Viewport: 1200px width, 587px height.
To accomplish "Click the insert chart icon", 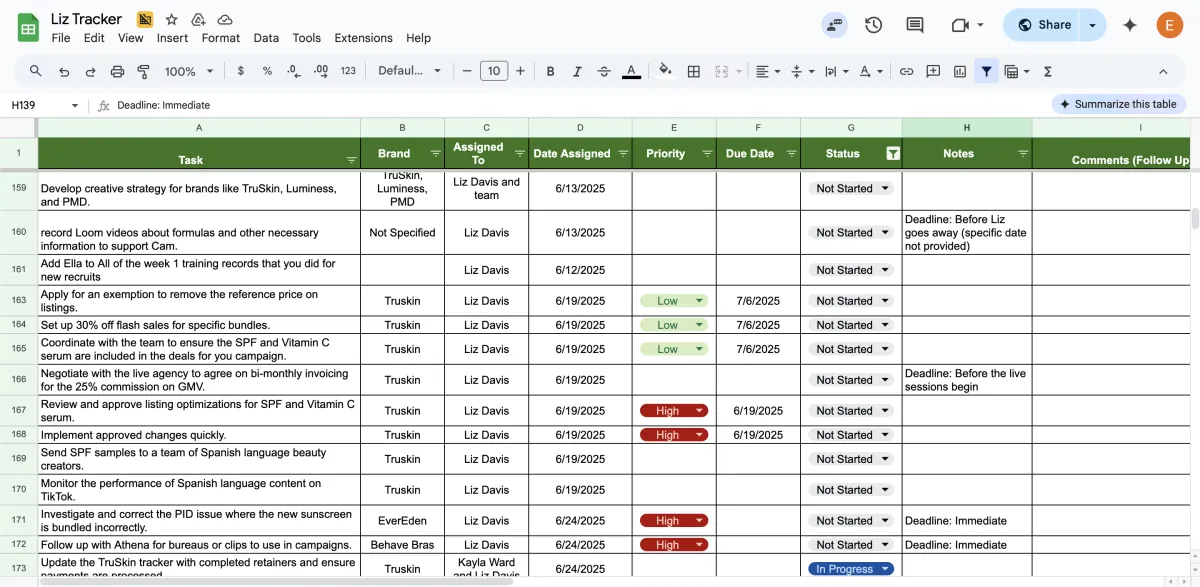I will point(960,71).
